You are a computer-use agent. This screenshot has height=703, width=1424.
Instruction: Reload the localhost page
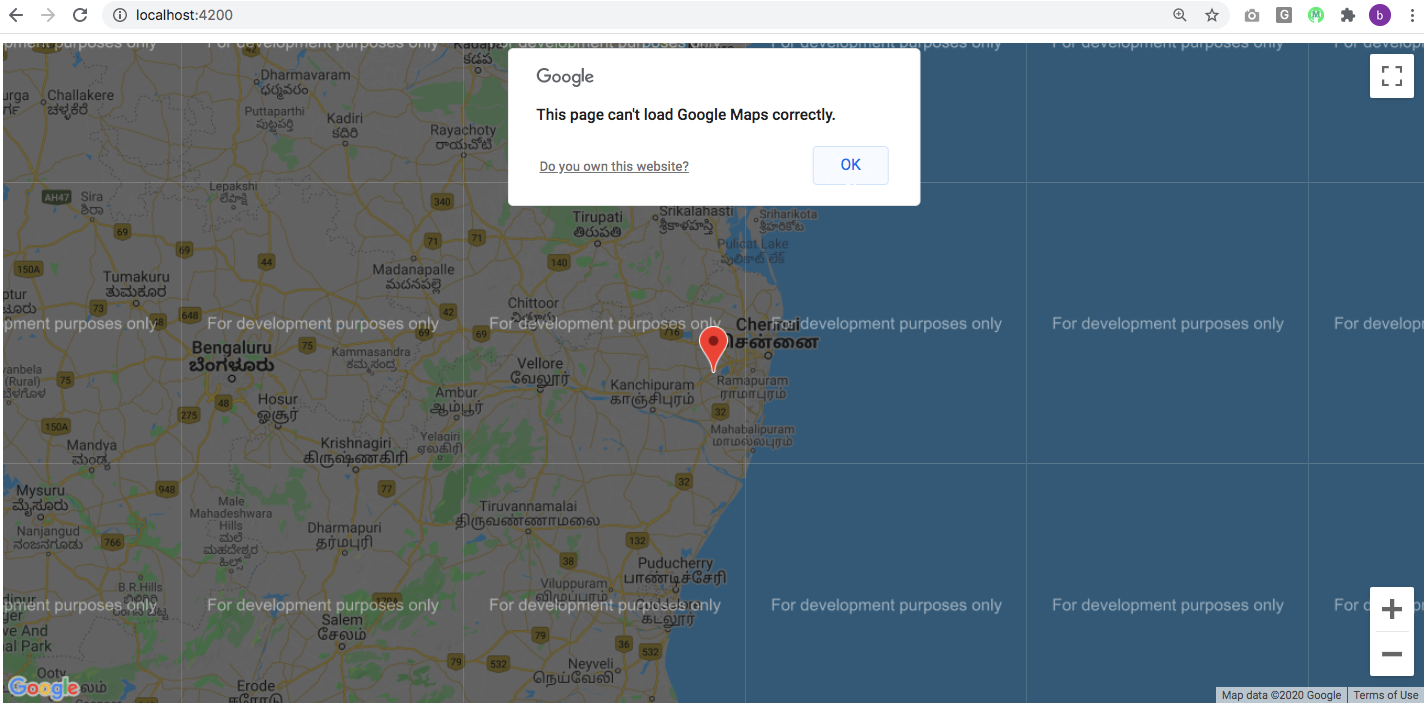(81, 15)
